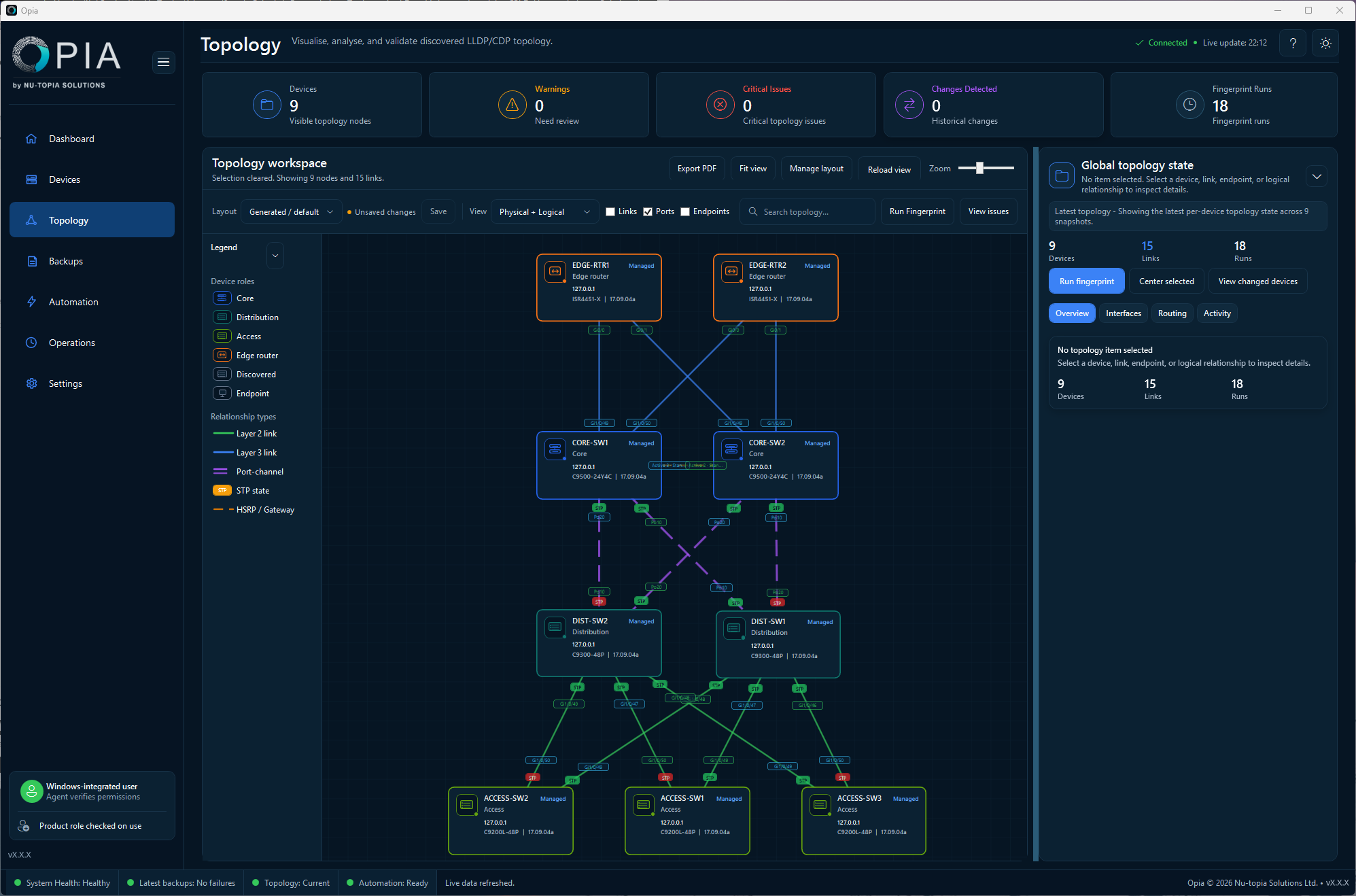The width and height of the screenshot is (1356, 896).
Task: Select the Port-channel legend entry
Action: tap(248, 472)
